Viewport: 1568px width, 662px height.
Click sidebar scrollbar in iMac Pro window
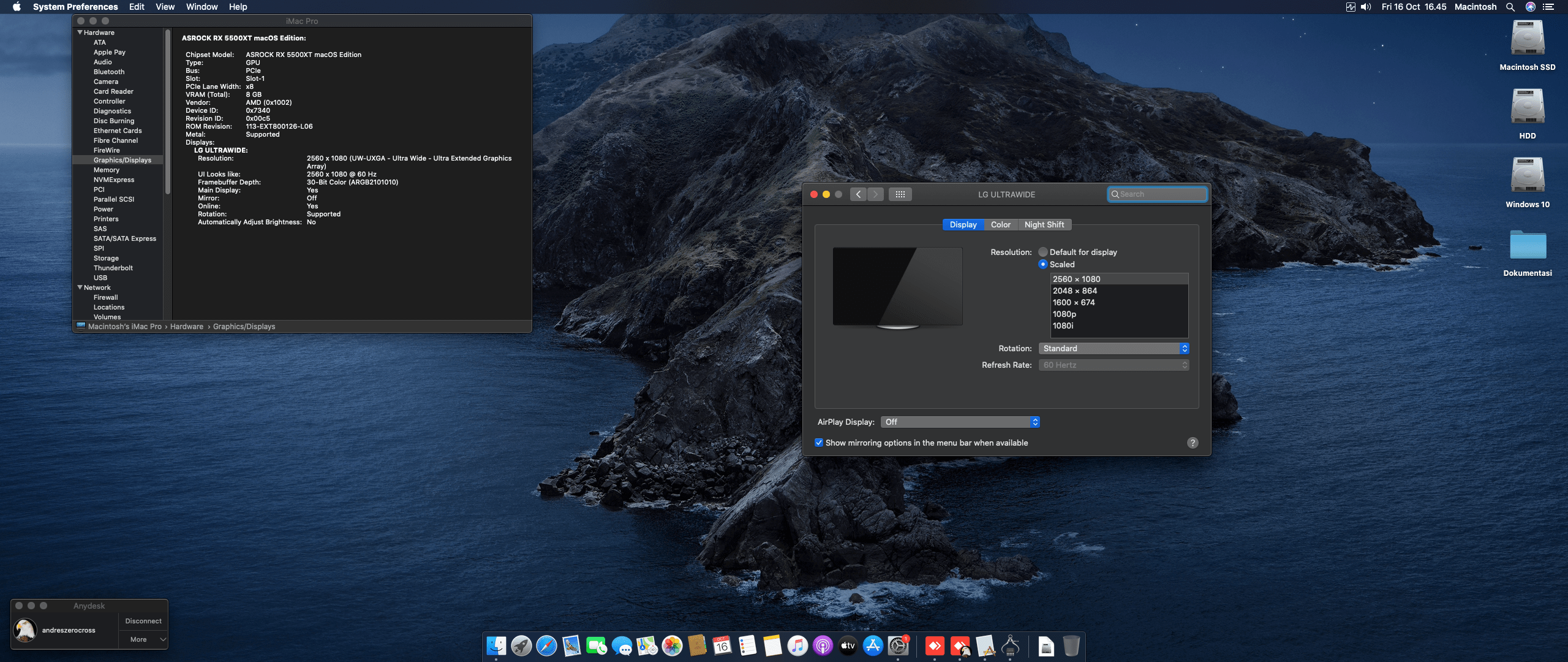[x=168, y=112]
